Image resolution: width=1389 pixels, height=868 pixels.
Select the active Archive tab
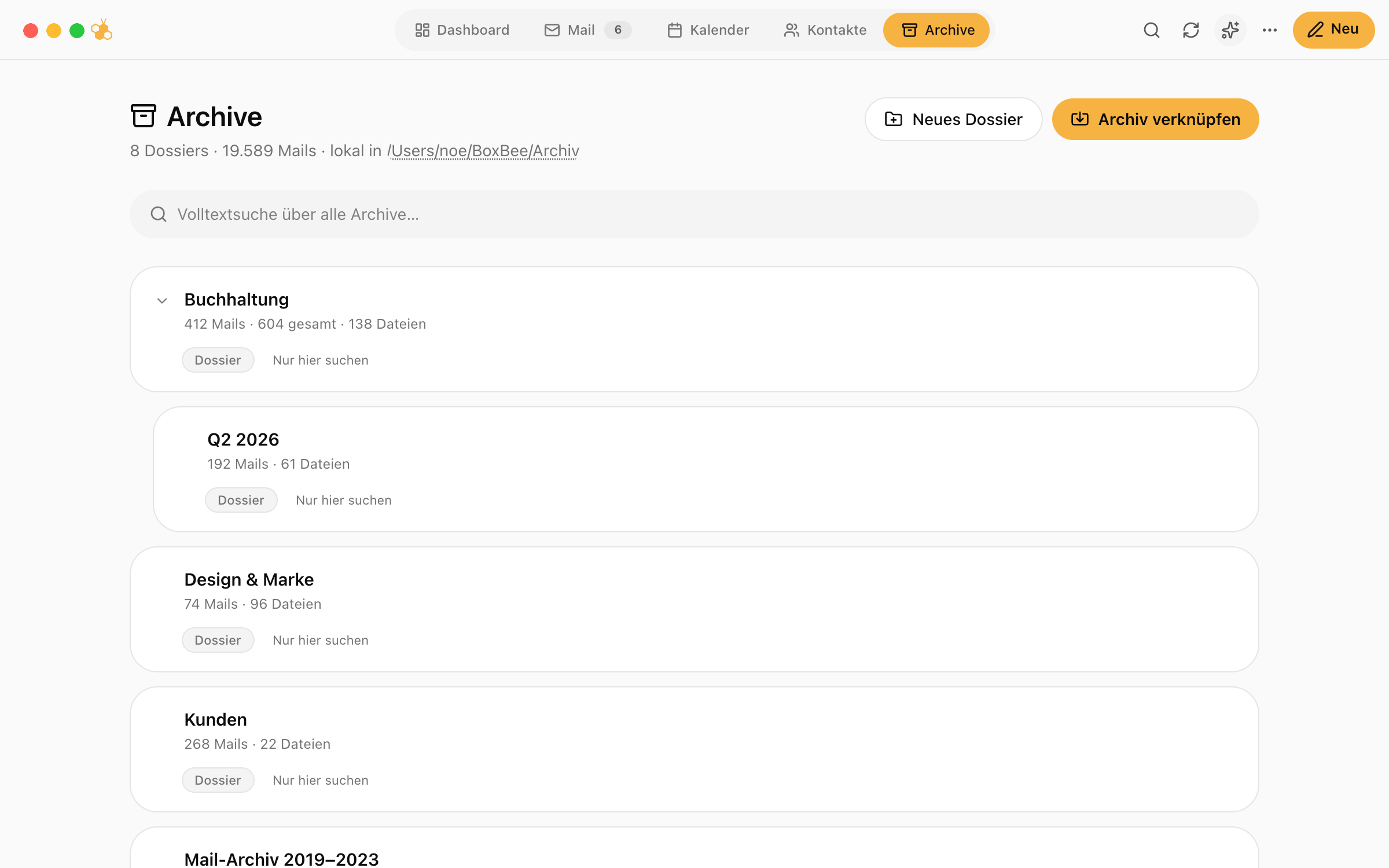[936, 30]
